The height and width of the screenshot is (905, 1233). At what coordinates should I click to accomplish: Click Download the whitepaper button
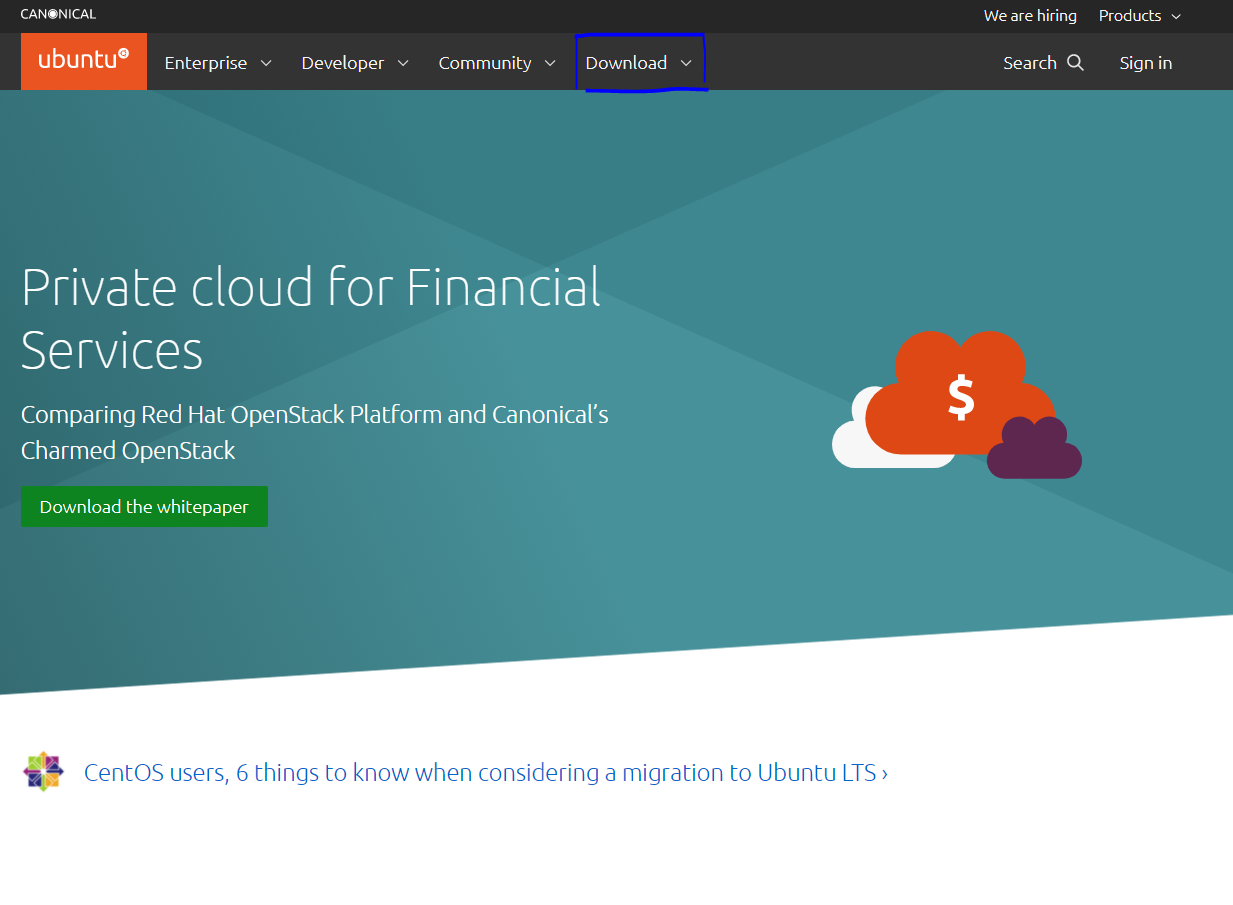pos(144,507)
